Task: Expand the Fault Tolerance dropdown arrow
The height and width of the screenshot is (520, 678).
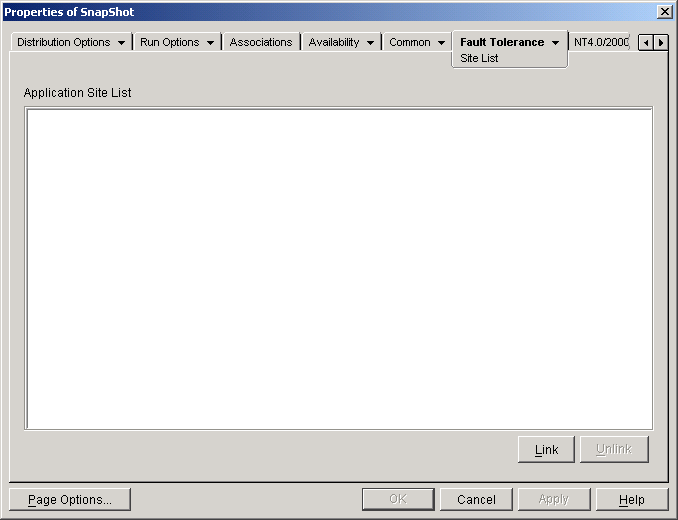Action: (556, 43)
